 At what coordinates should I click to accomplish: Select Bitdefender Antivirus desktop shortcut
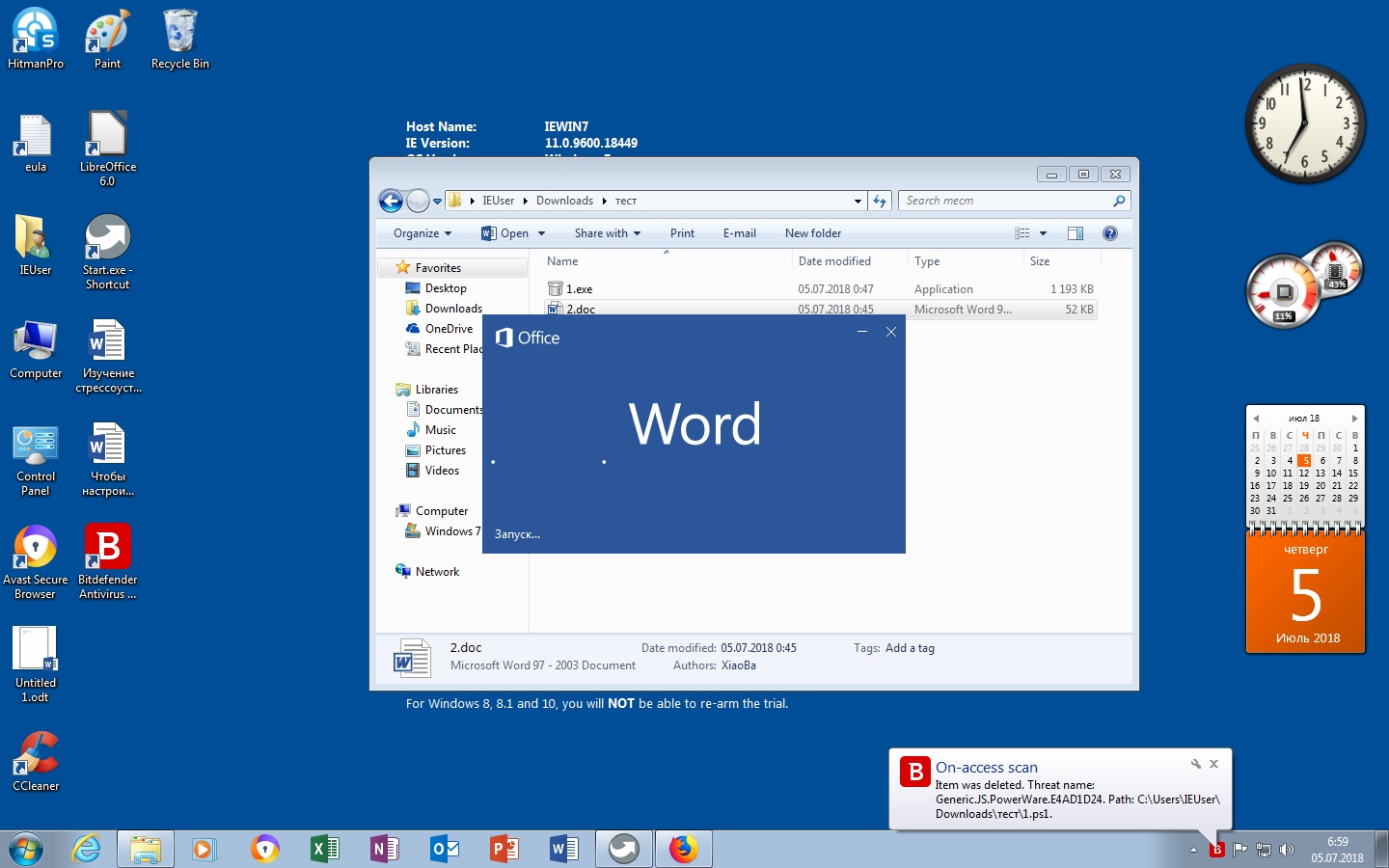pos(107,562)
